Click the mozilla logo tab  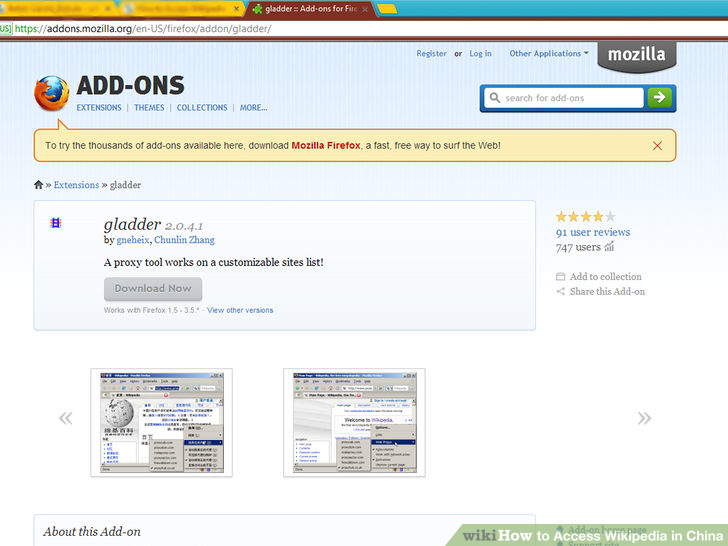(637, 56)
